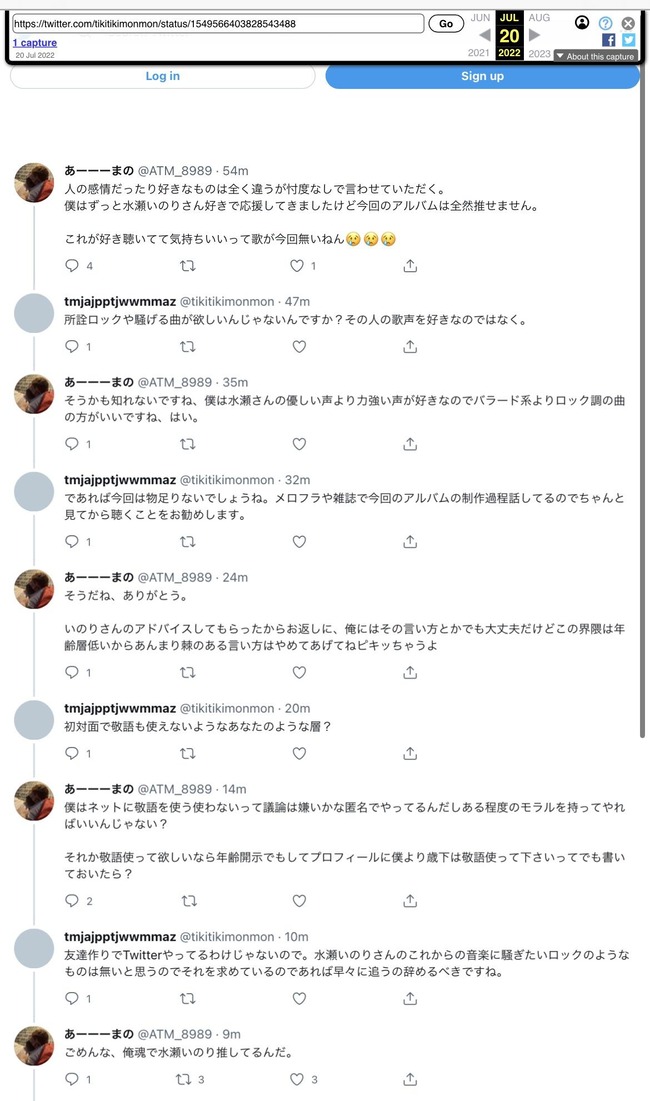This screenshot has height=1101, width=650.
Task: Expand the About this capture panel
Action: coord(594,57)
